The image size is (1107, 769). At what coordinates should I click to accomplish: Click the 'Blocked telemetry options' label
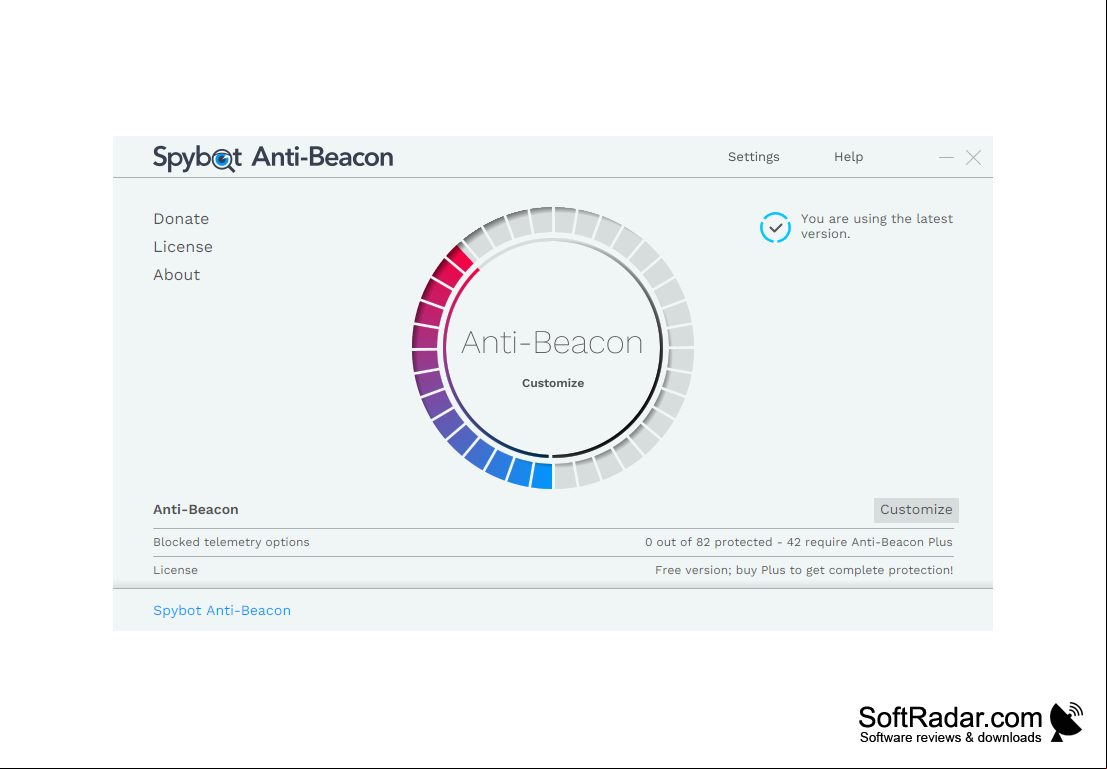pyautogui.click(x=231, y=542)
